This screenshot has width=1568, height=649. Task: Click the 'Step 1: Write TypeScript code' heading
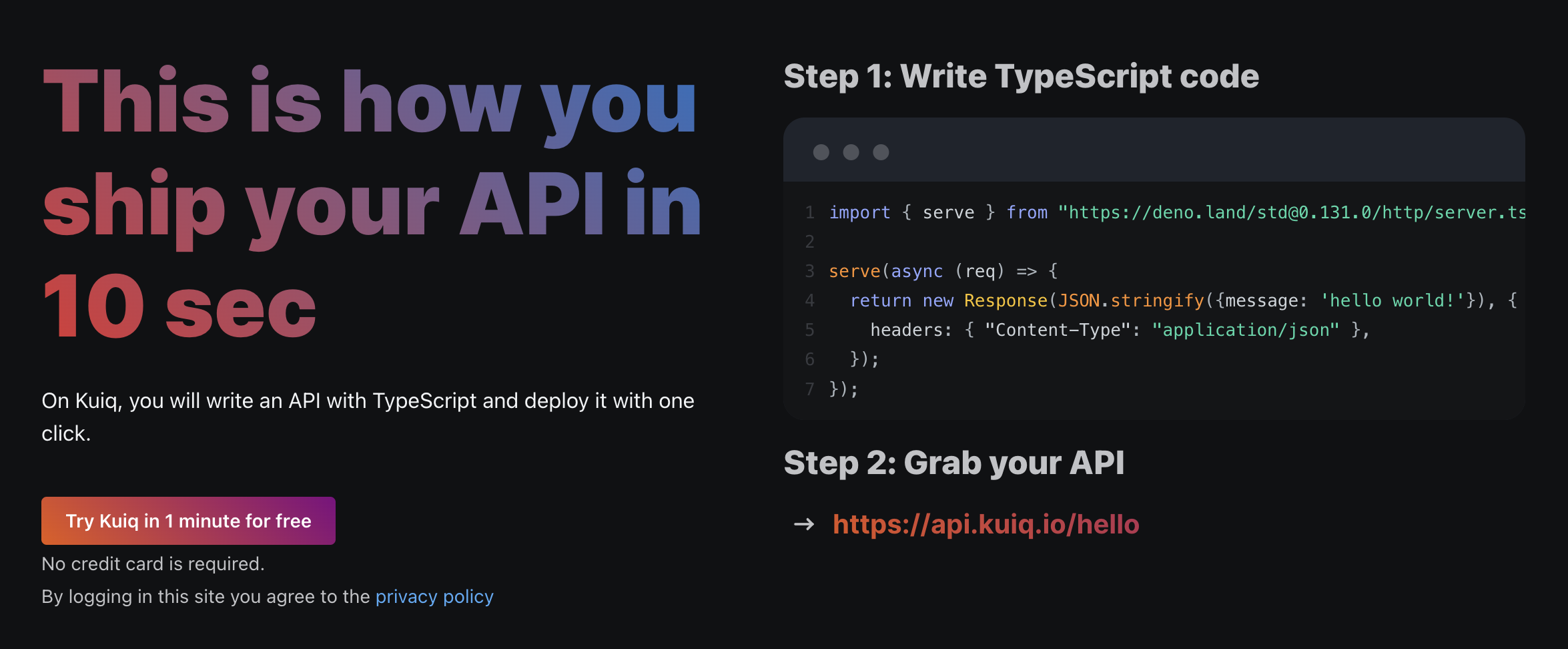coord(1022,76)
